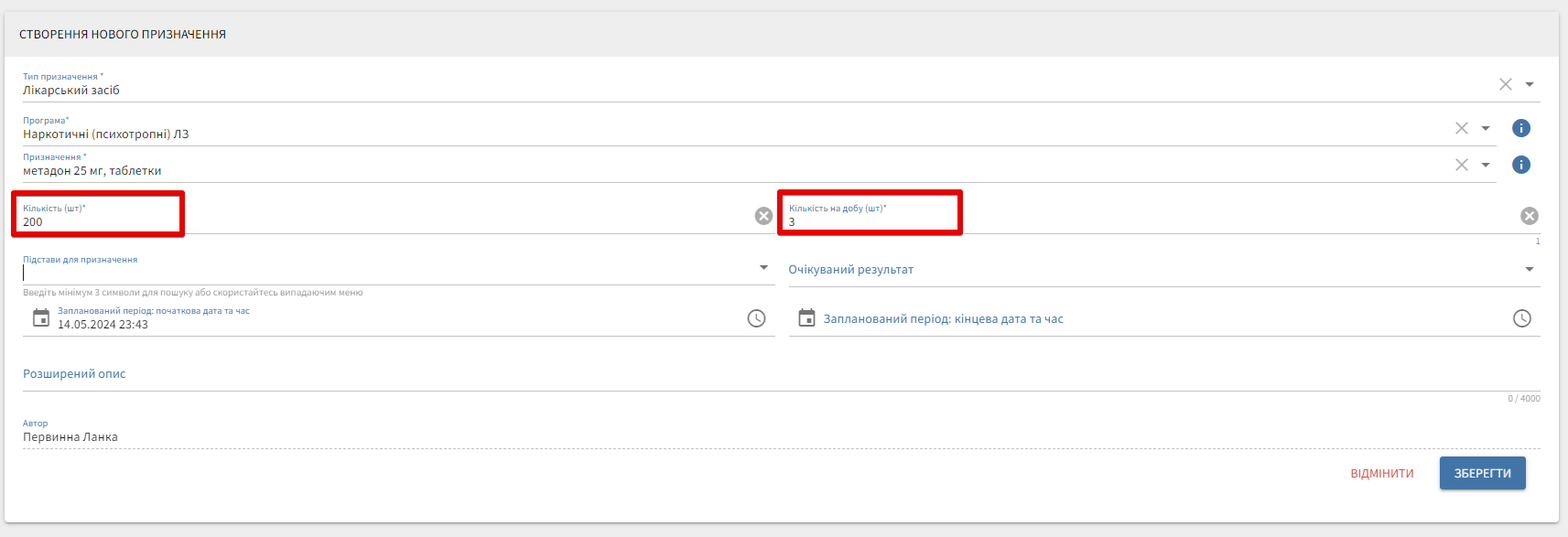This screenshot has height=537, width=1568.
Task: Clear the Кількість на добу value
Action: (x=1529, y=216)
